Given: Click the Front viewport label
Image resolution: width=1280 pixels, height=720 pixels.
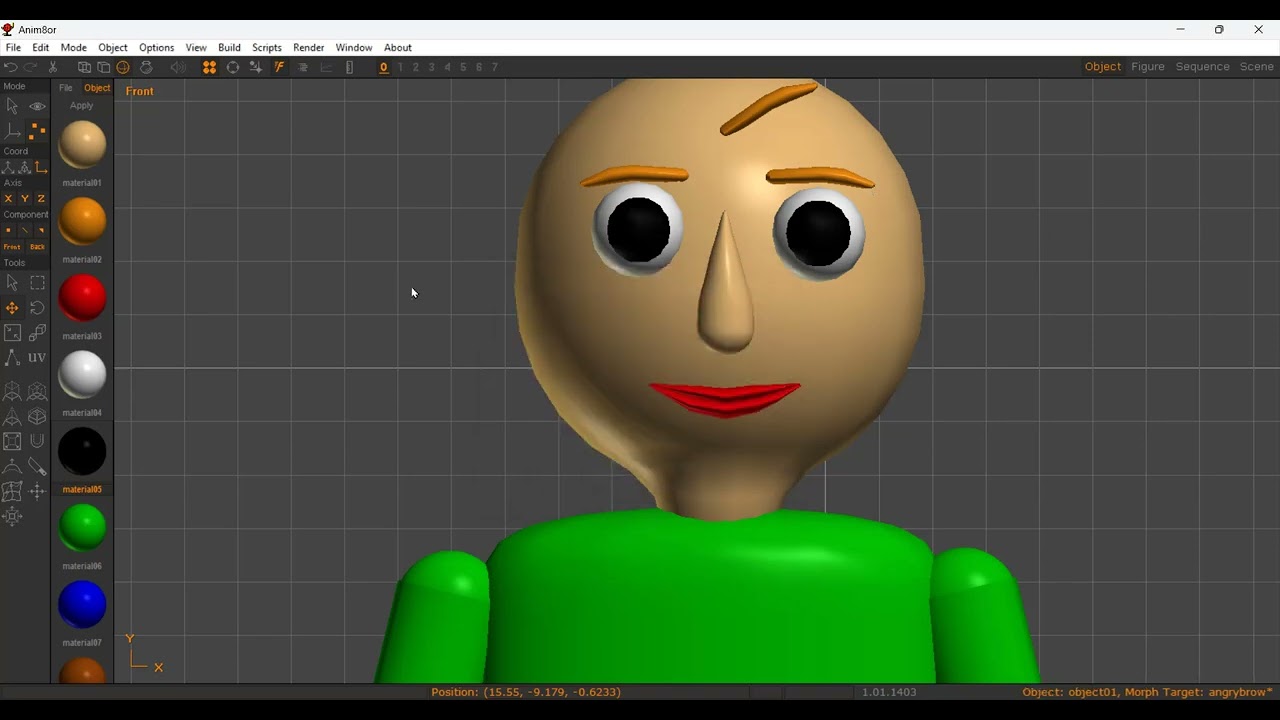Looking at the screenshot, I should point(140,91).
